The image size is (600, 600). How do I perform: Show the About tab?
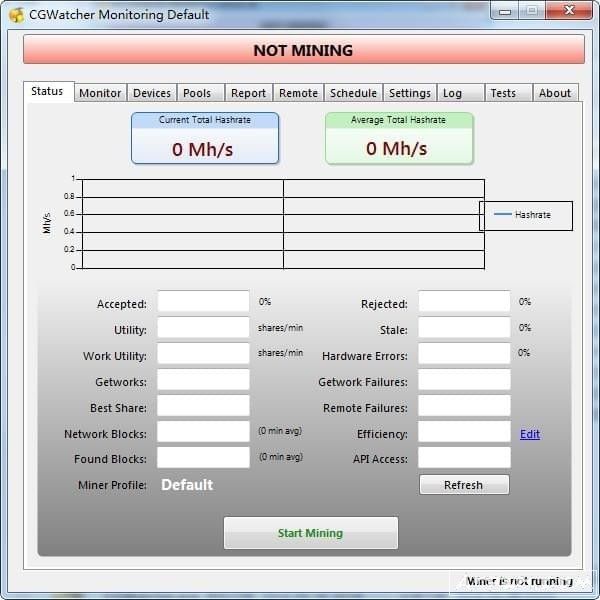tap(556, 93)
